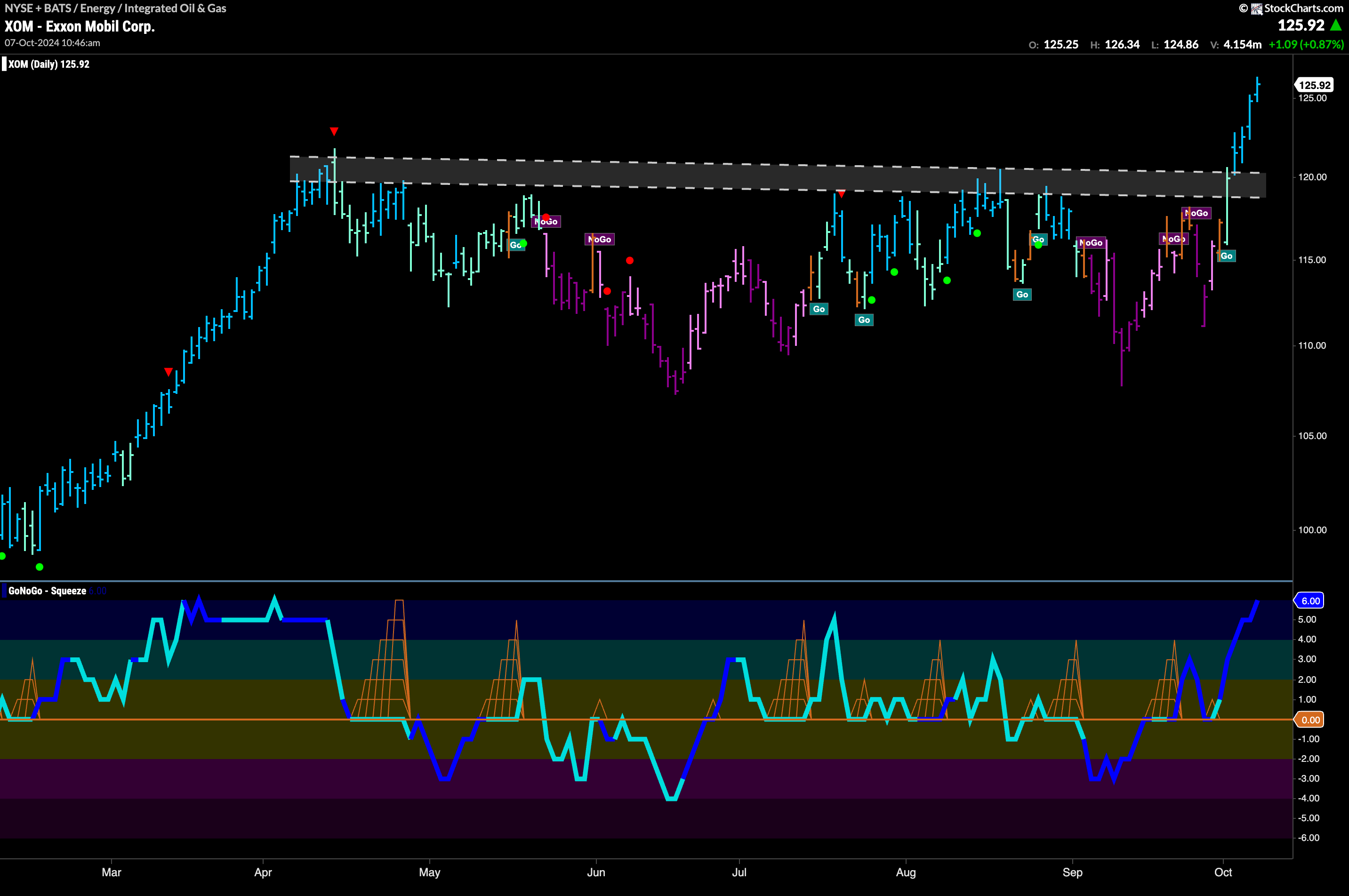This screenshot has height=896, width=1349.
Task: Click the Volume value 4.154m
Action: click(x=1243, y=45)
